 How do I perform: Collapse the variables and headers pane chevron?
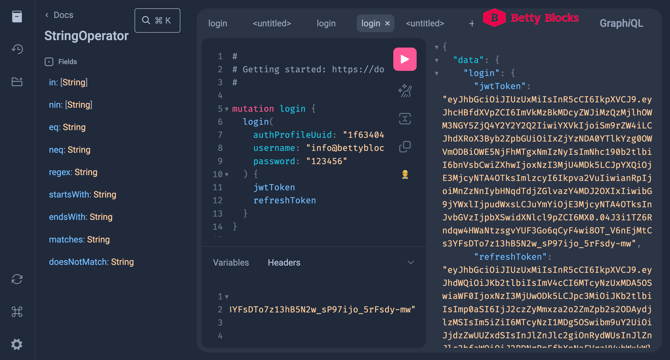click(411, 262)
